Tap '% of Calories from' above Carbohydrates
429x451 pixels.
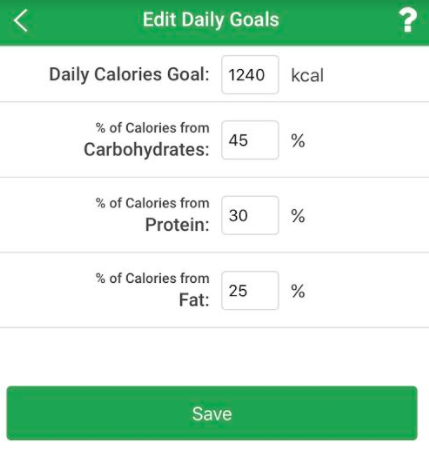pos(153,128)
